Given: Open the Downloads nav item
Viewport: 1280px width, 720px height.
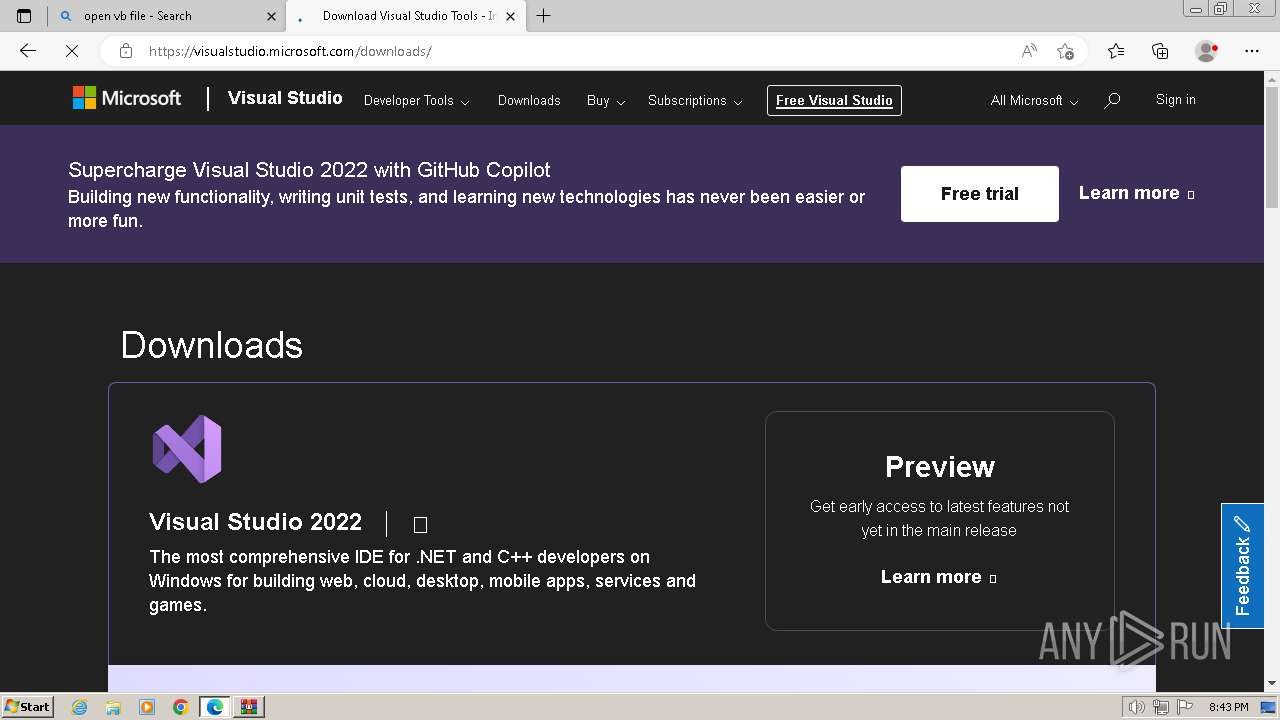Looking at the screenshot, I should point(529,101).
